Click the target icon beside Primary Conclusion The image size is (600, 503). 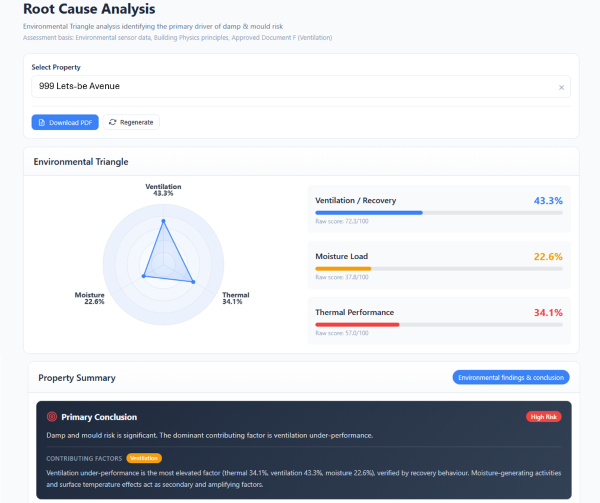pyautogui.click(x=52, y=417)
